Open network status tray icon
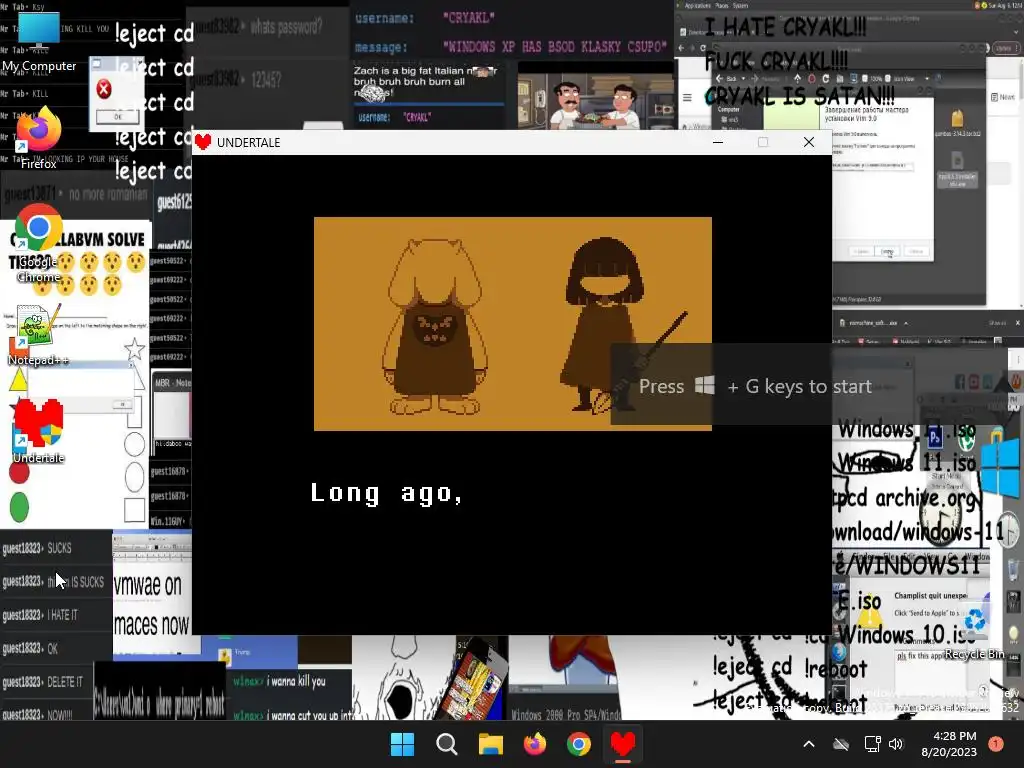Image resolution: width=1024 pixels, height=768 pixels. click(x=872, y=744)
